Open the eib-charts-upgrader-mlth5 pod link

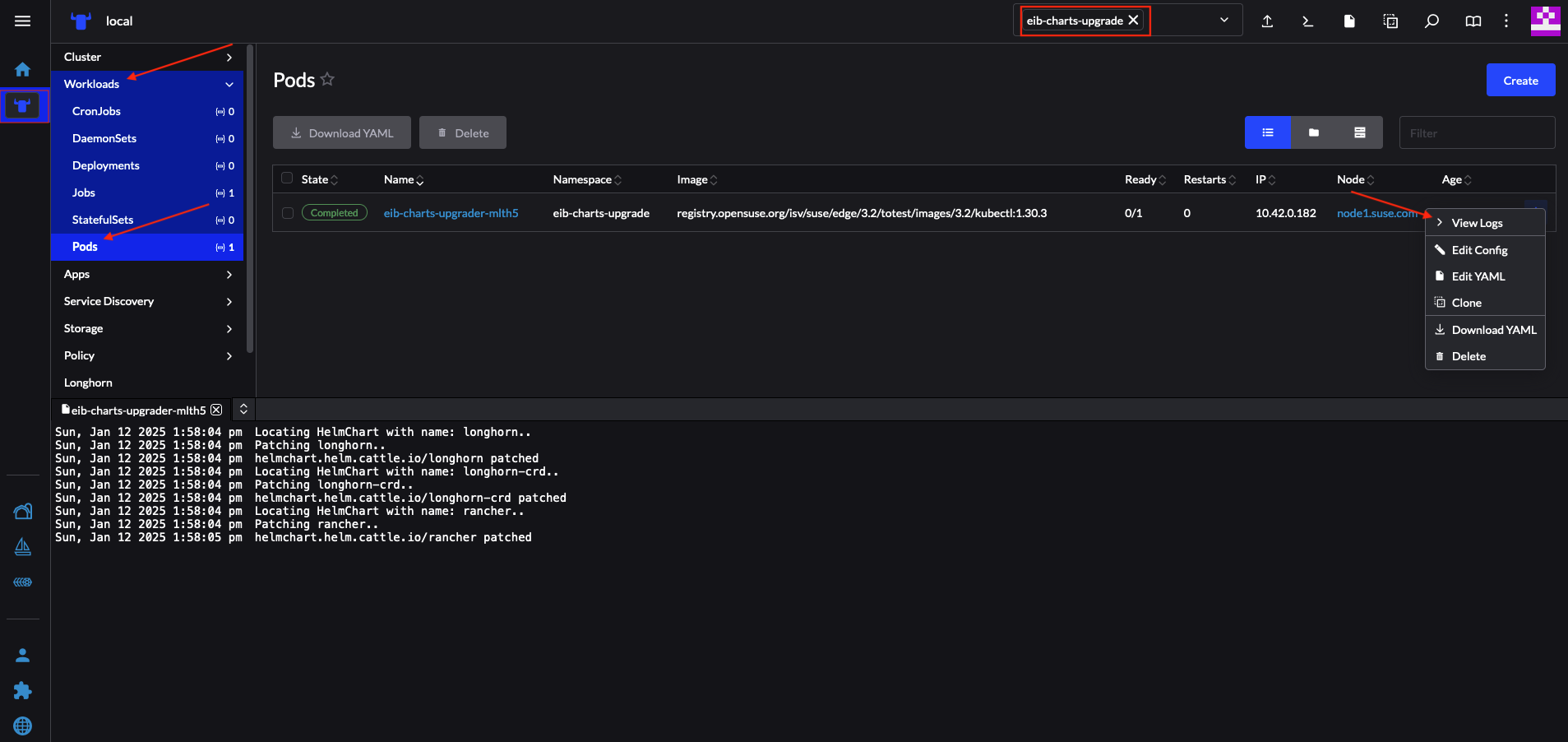451,213
